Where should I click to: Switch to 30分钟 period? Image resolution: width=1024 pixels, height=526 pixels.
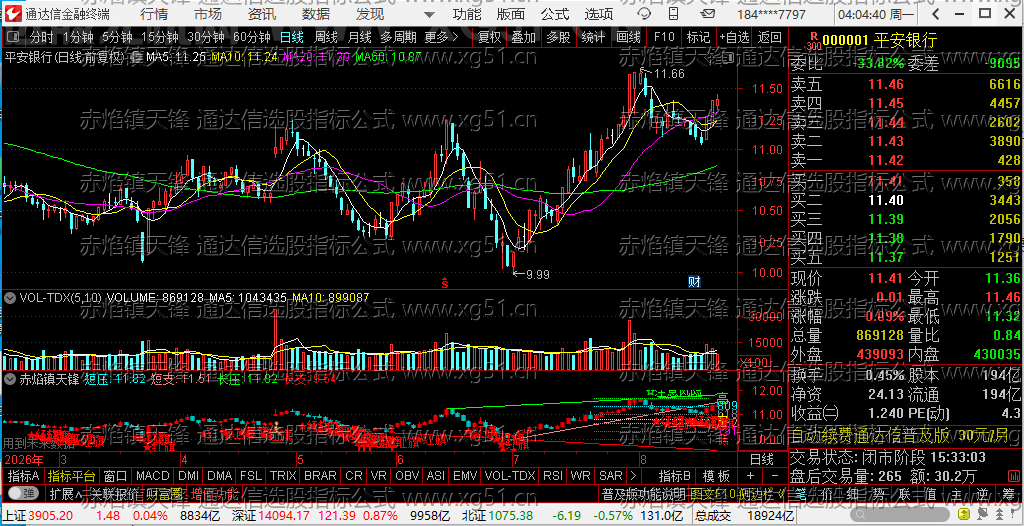[205, 38]
